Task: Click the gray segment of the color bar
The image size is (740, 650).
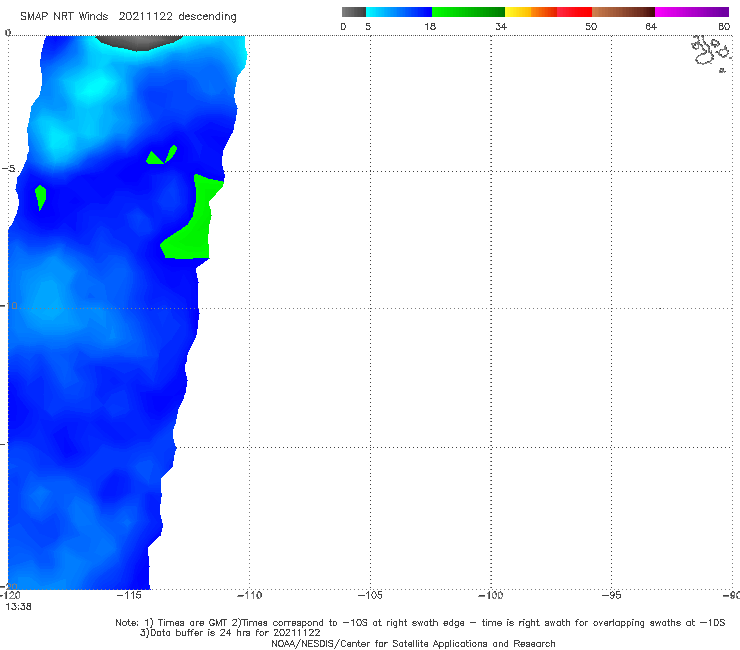Action: pyautogui.click(x=353, y=12)
